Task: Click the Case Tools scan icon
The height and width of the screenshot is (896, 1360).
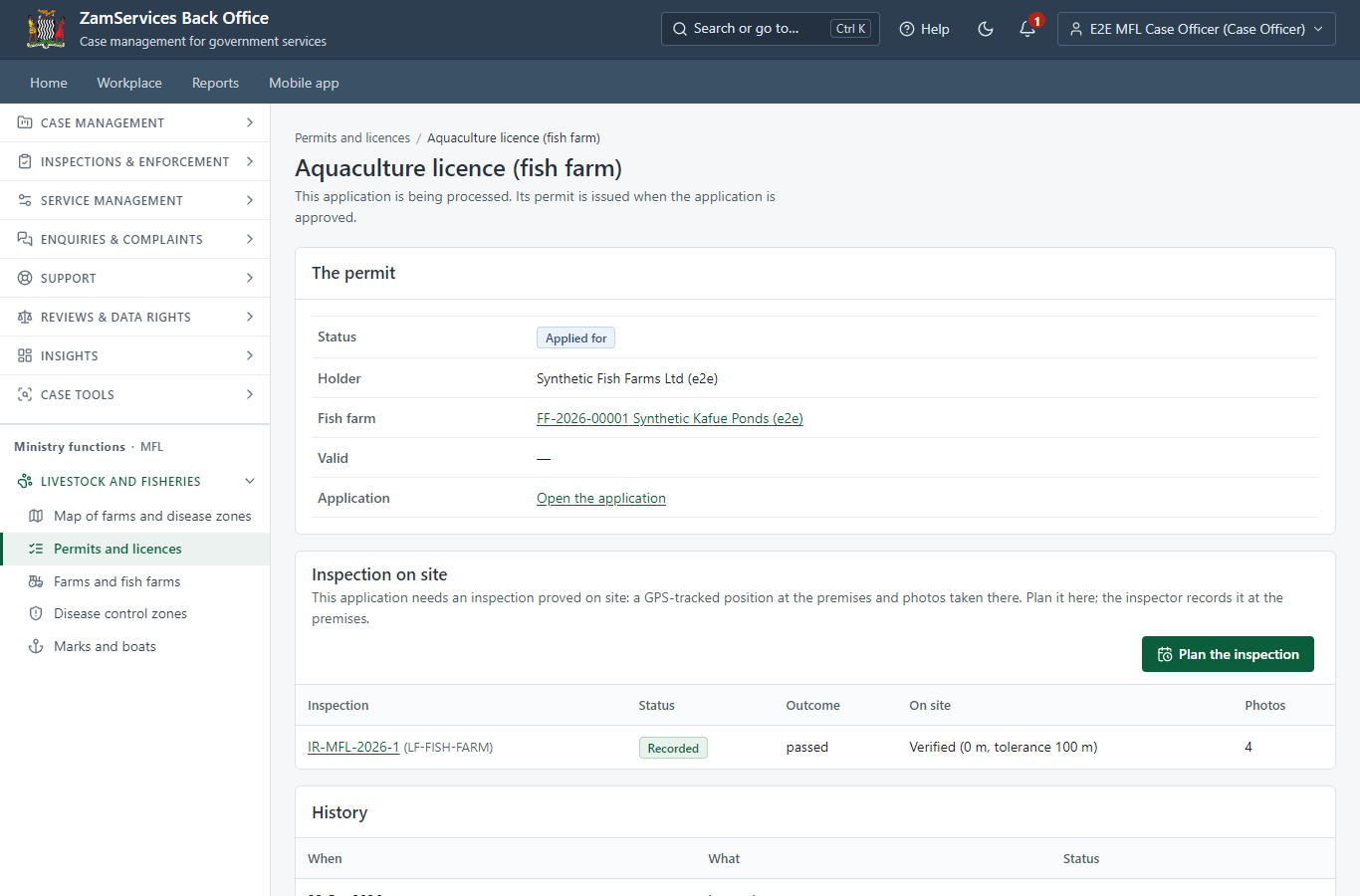Action: coord(25,394)
